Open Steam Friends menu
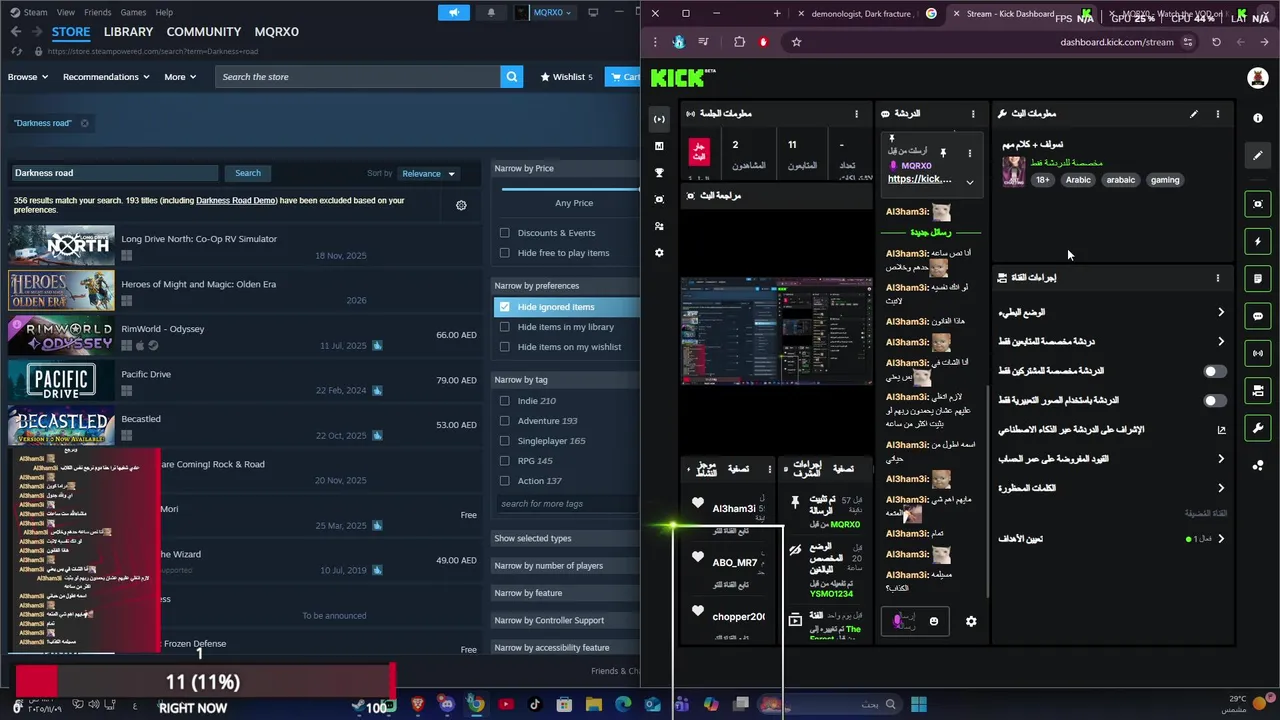The height and width of the screenshot is (720, 1280). (x=98, y=12)
